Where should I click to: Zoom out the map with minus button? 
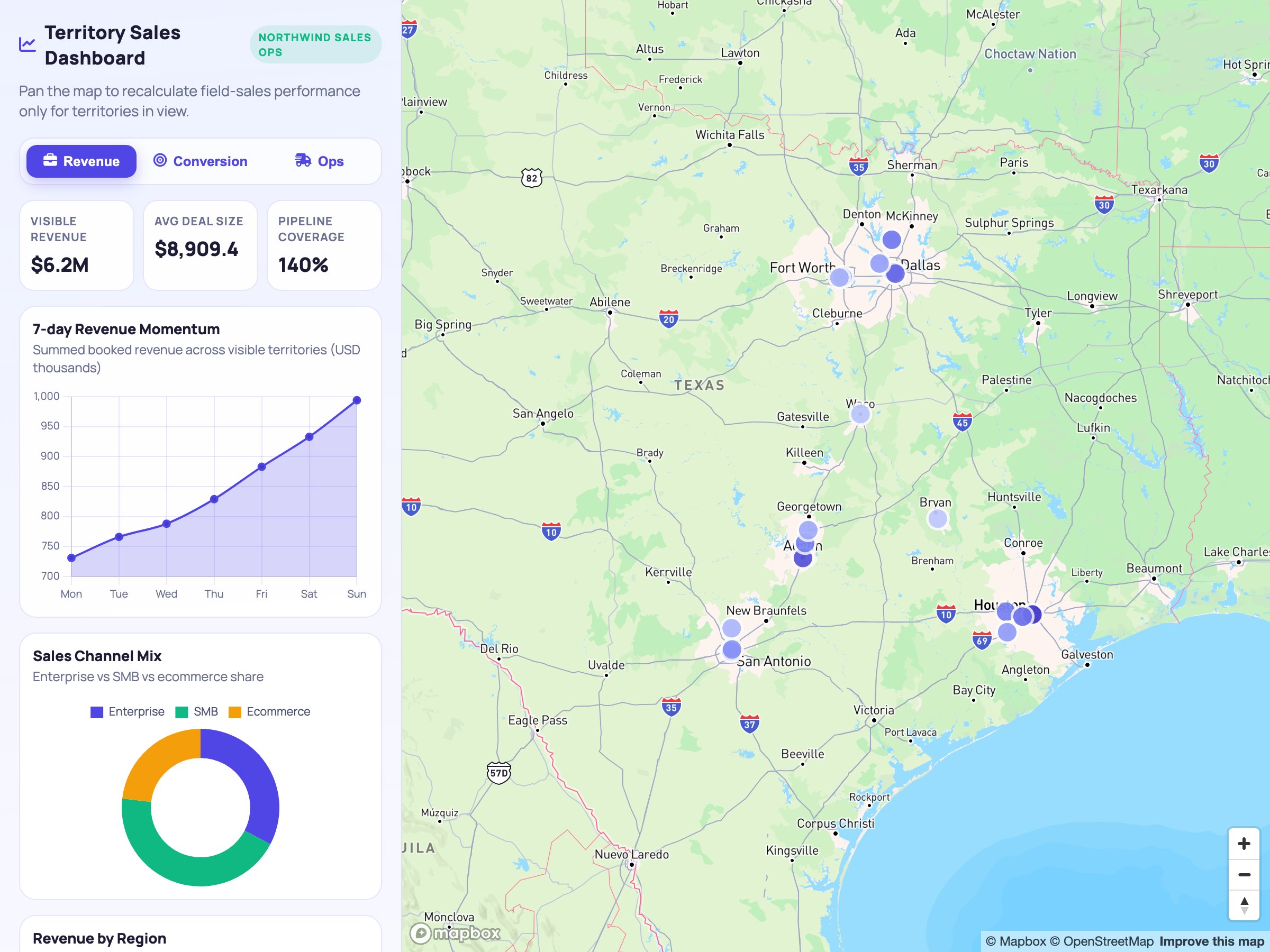[1244, 875]
